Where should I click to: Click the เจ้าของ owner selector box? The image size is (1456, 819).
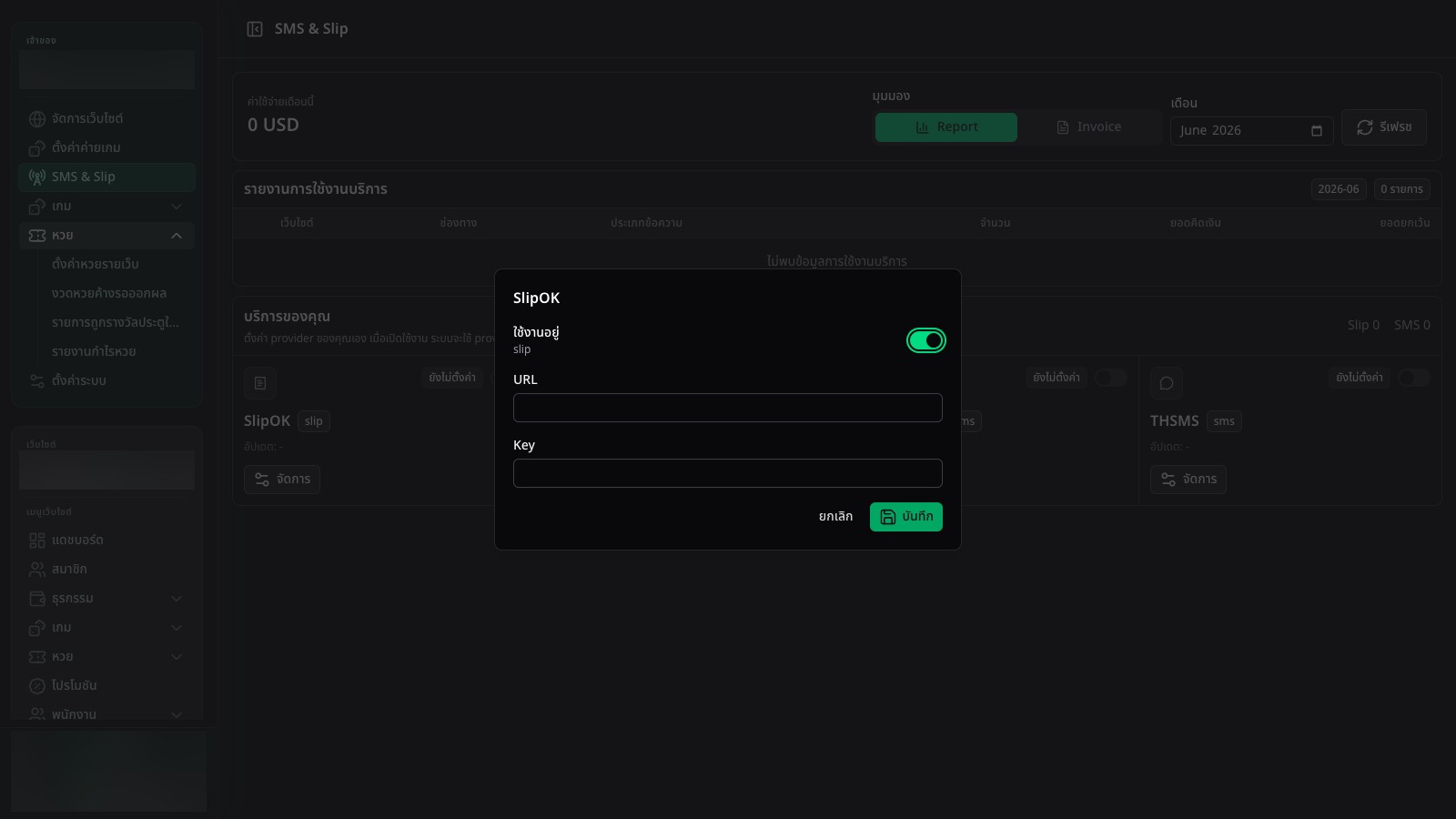(106, 70)
